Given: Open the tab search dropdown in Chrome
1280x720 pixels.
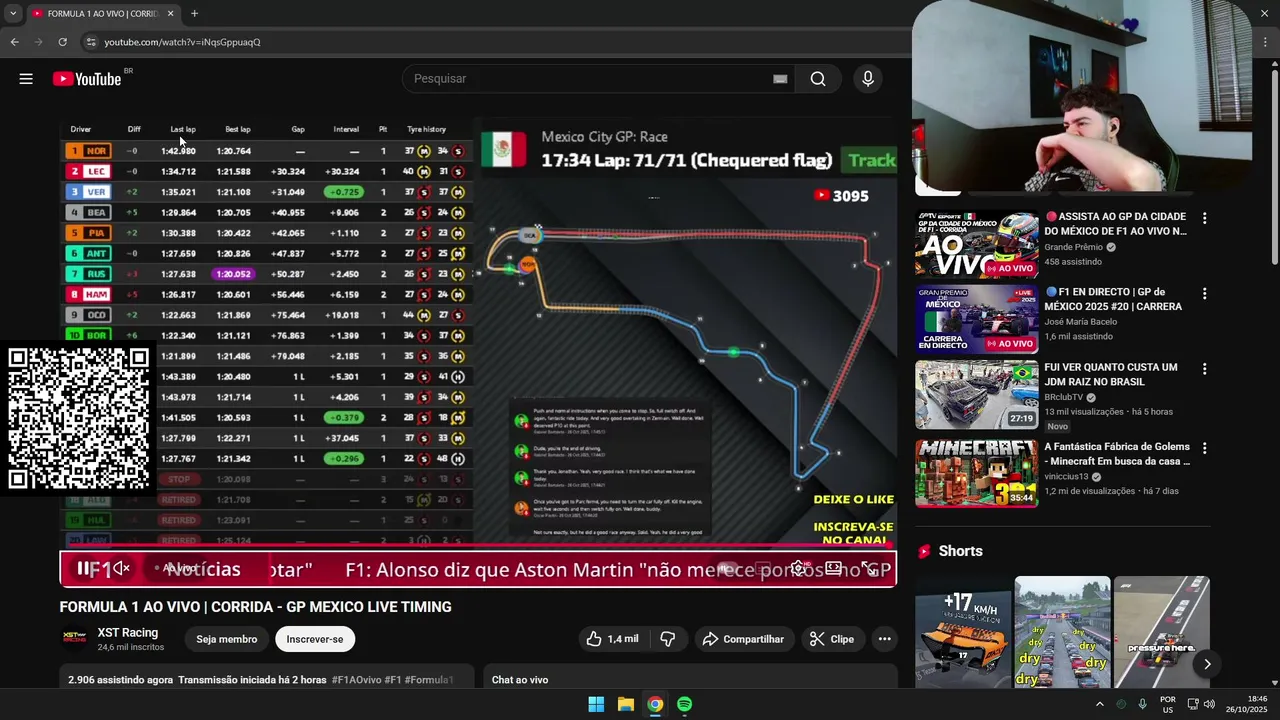Looking at the screenshot, I should tap(13, 14).
